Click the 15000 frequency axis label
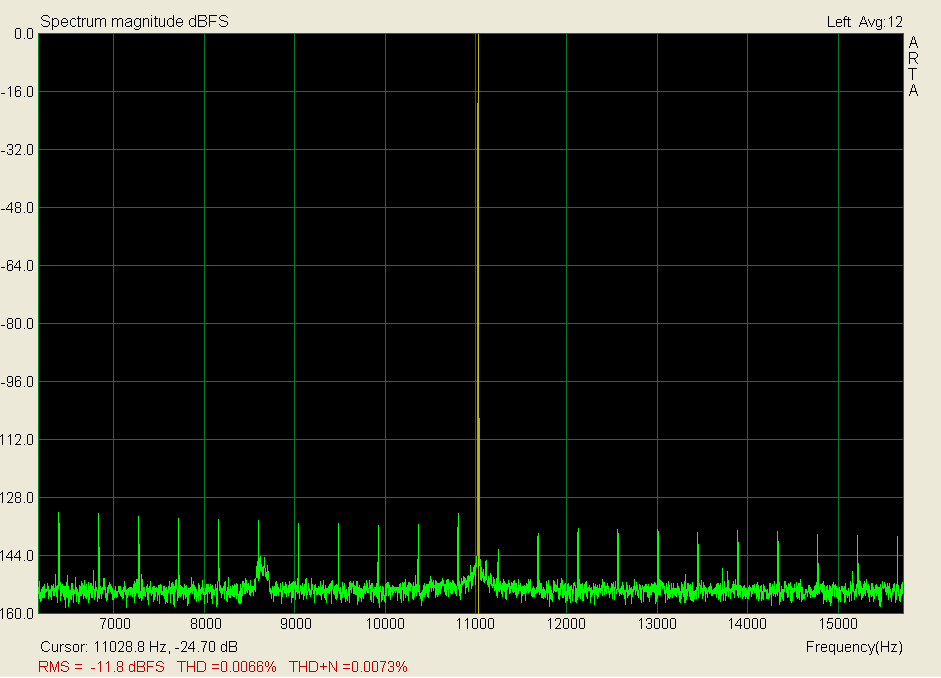This screenshot has width=941, height=678. pos(838,624)
